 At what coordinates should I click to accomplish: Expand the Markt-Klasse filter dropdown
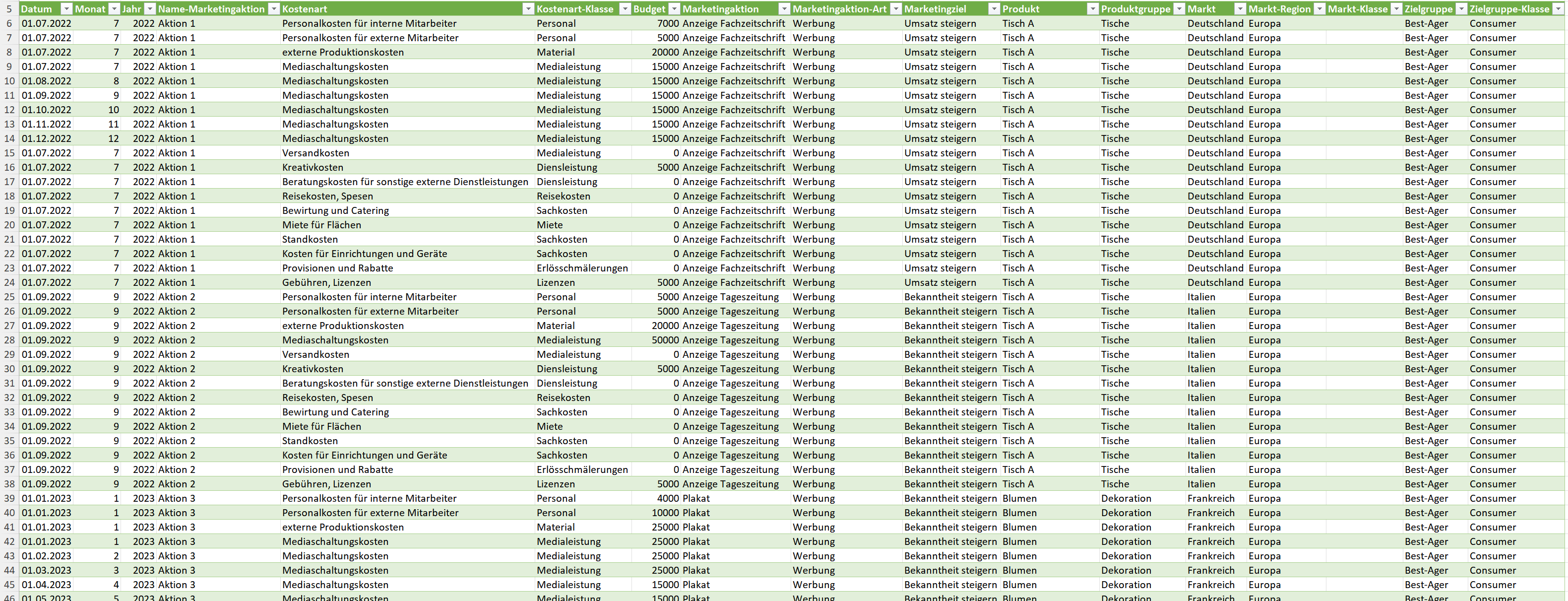1396,9
